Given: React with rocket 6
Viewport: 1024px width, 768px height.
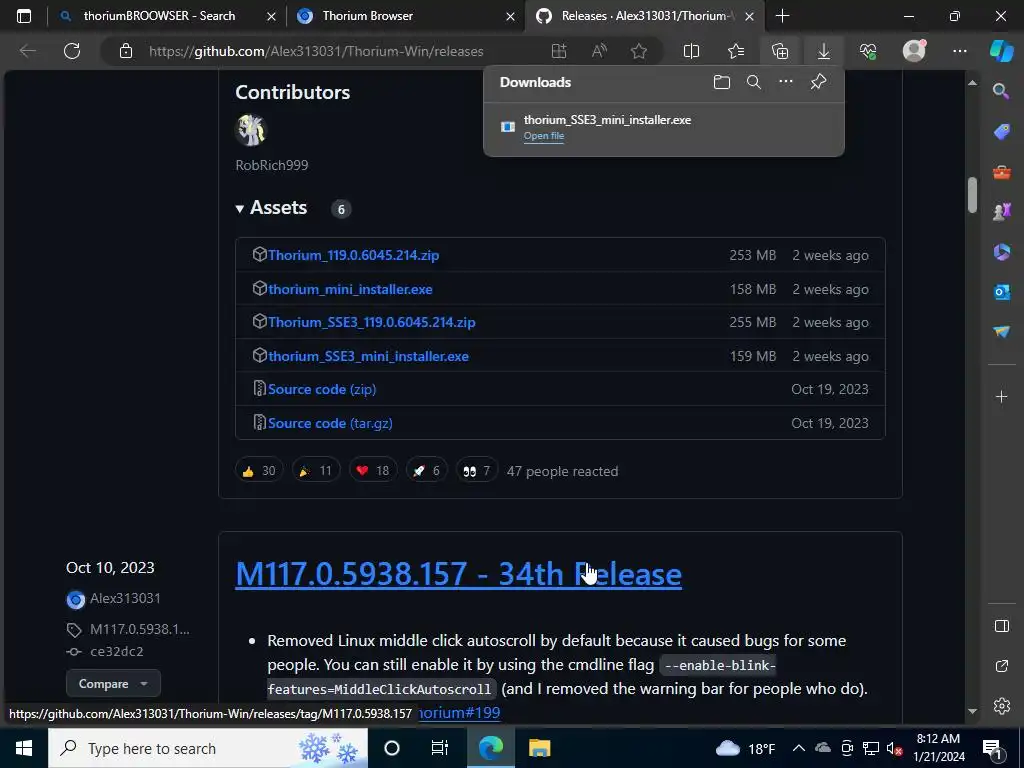Looking at the screenshot, I should [x=426, y=471].
